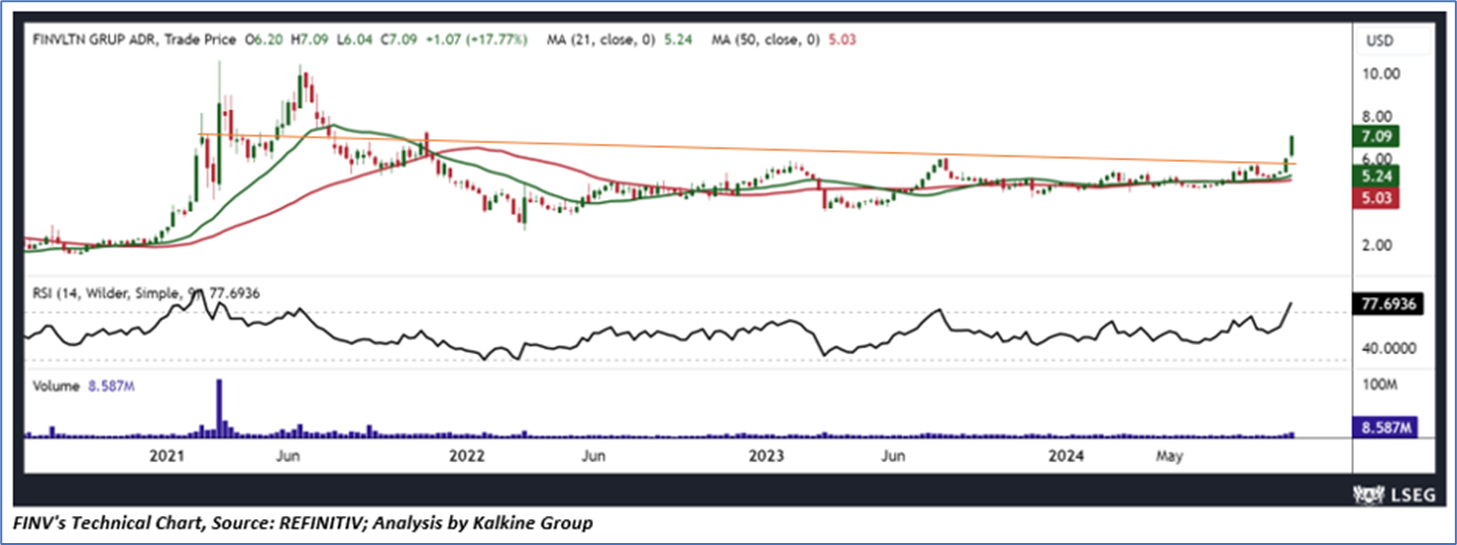Click the 8.587M volume value tag

point(1385,427)
